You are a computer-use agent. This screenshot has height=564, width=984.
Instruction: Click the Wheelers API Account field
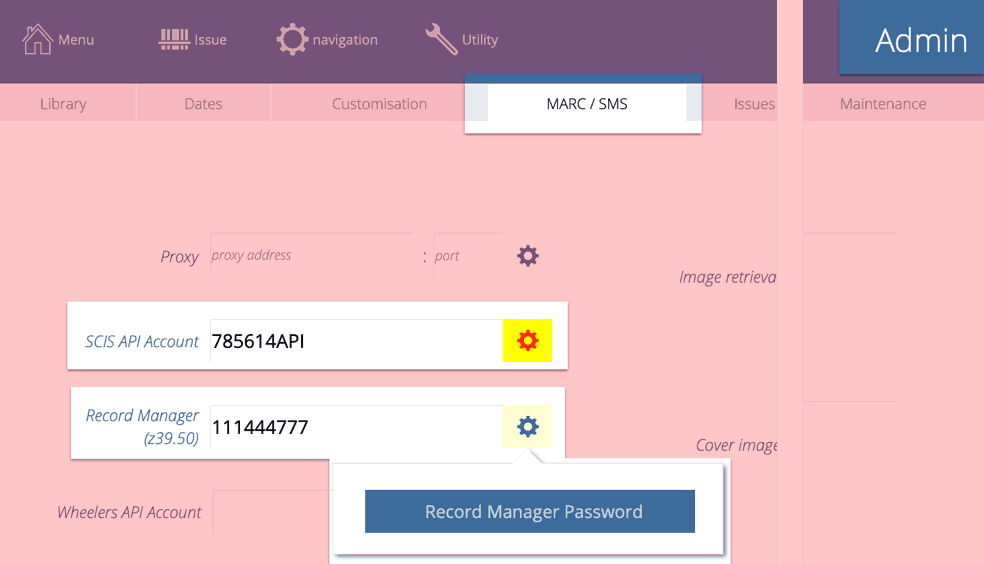coord(270,512)
